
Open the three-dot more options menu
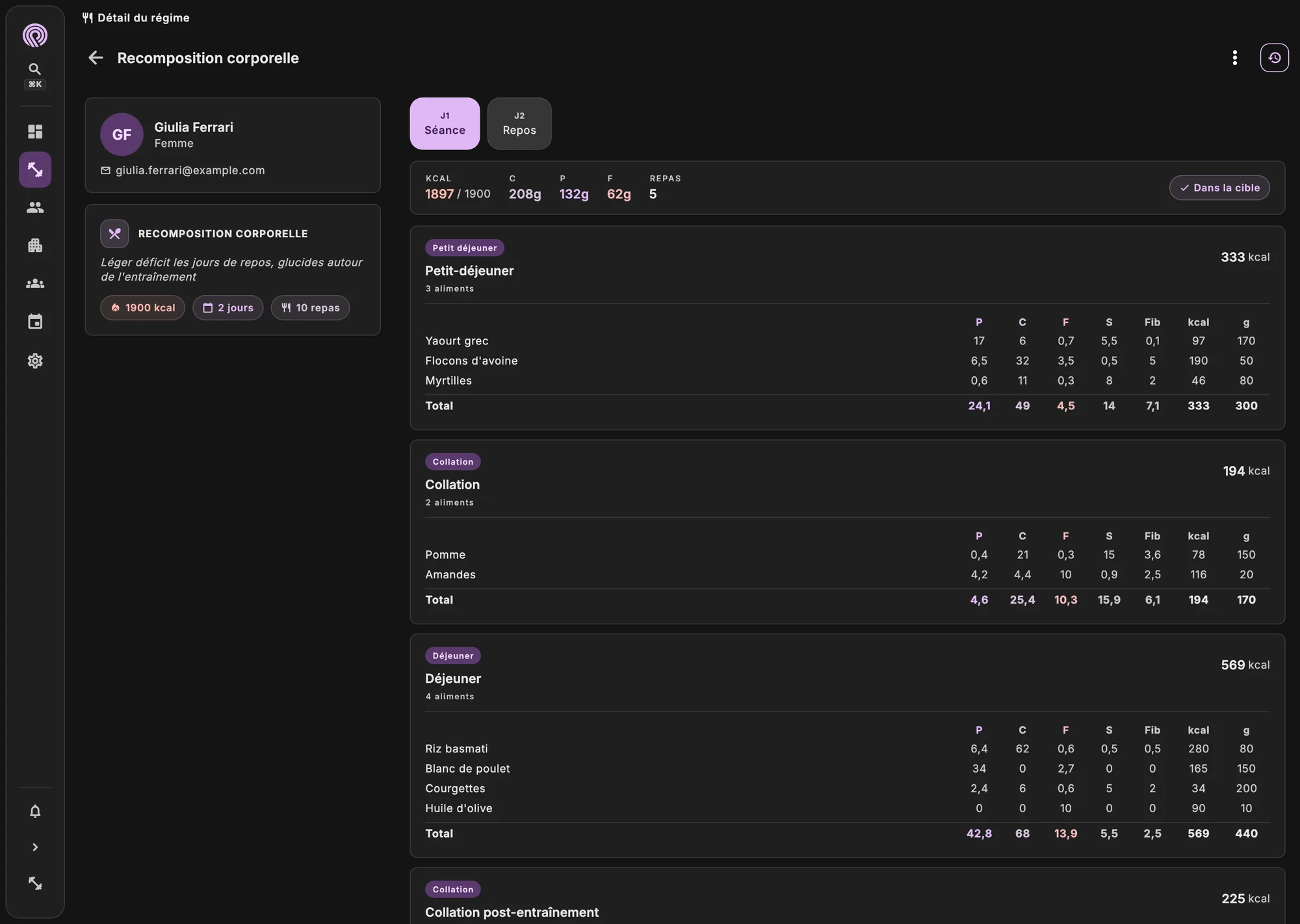pyautogui.click(x=1234, y=58)
